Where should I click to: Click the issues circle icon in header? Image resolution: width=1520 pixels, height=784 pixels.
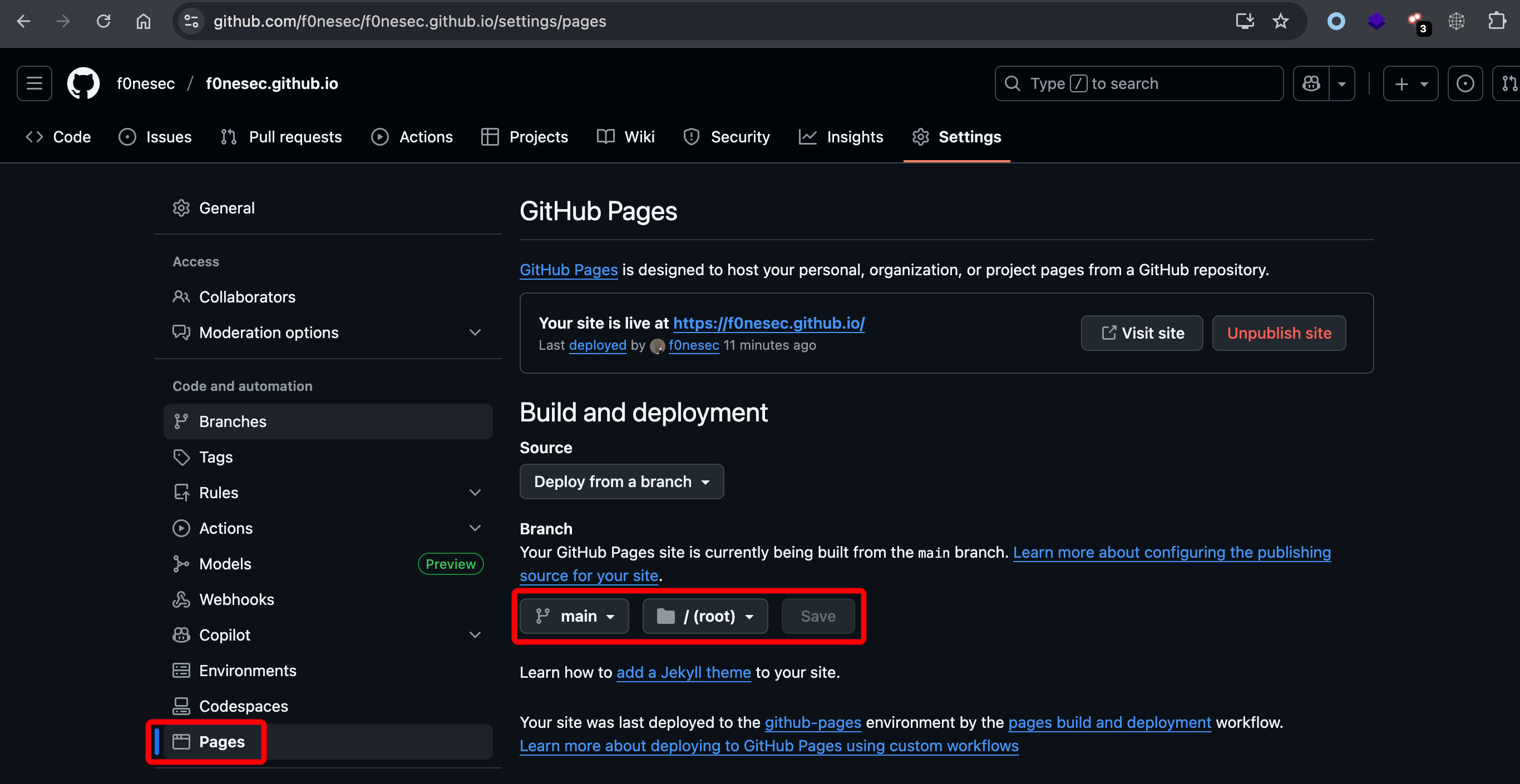coord(1464,83)
